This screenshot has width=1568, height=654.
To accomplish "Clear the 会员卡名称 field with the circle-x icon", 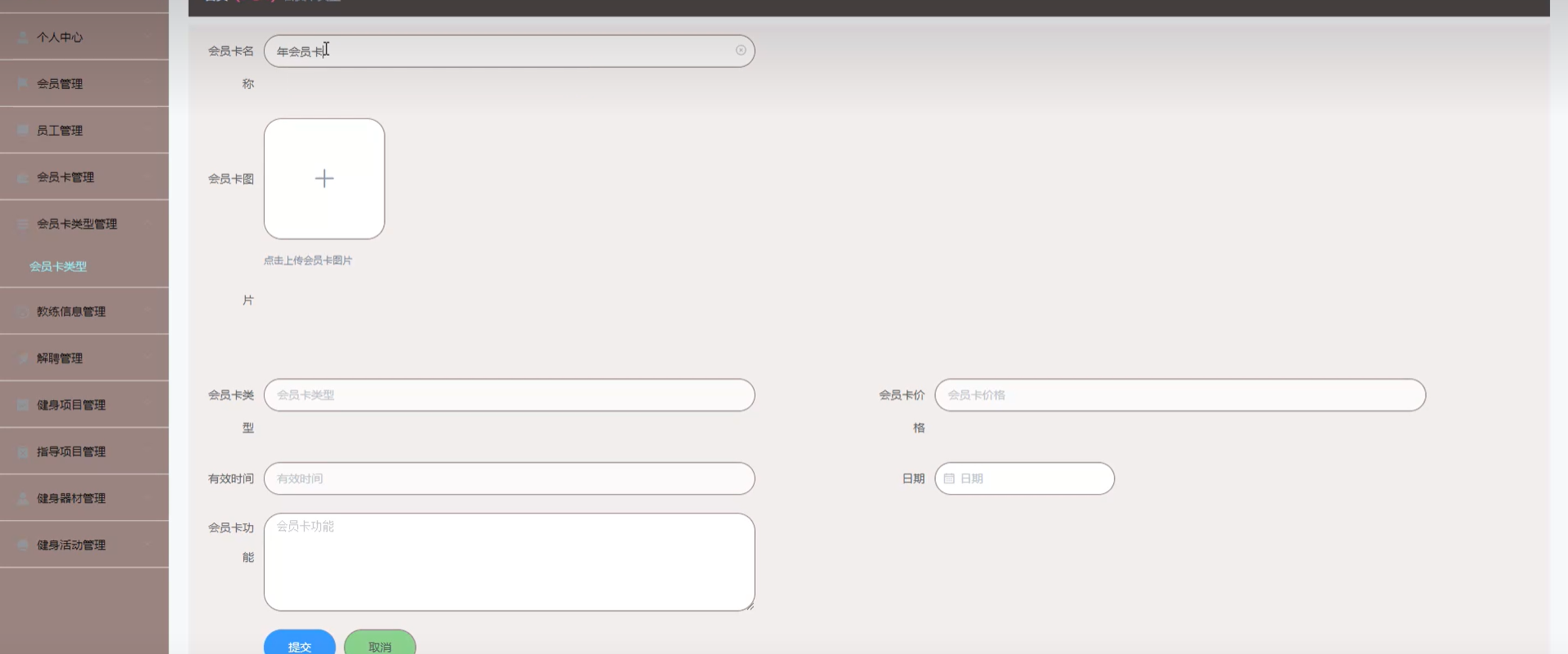I will [x=741, y=51].
